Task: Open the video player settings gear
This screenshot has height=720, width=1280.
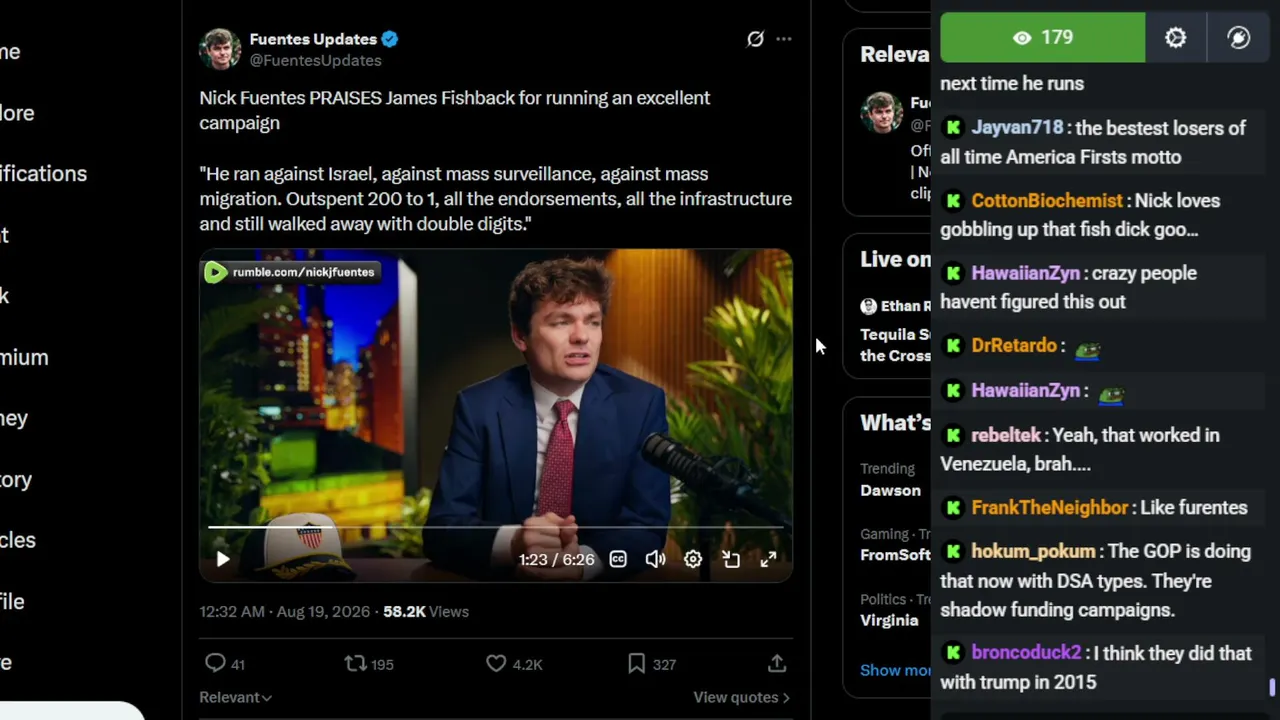Action: tap(693, 560)
